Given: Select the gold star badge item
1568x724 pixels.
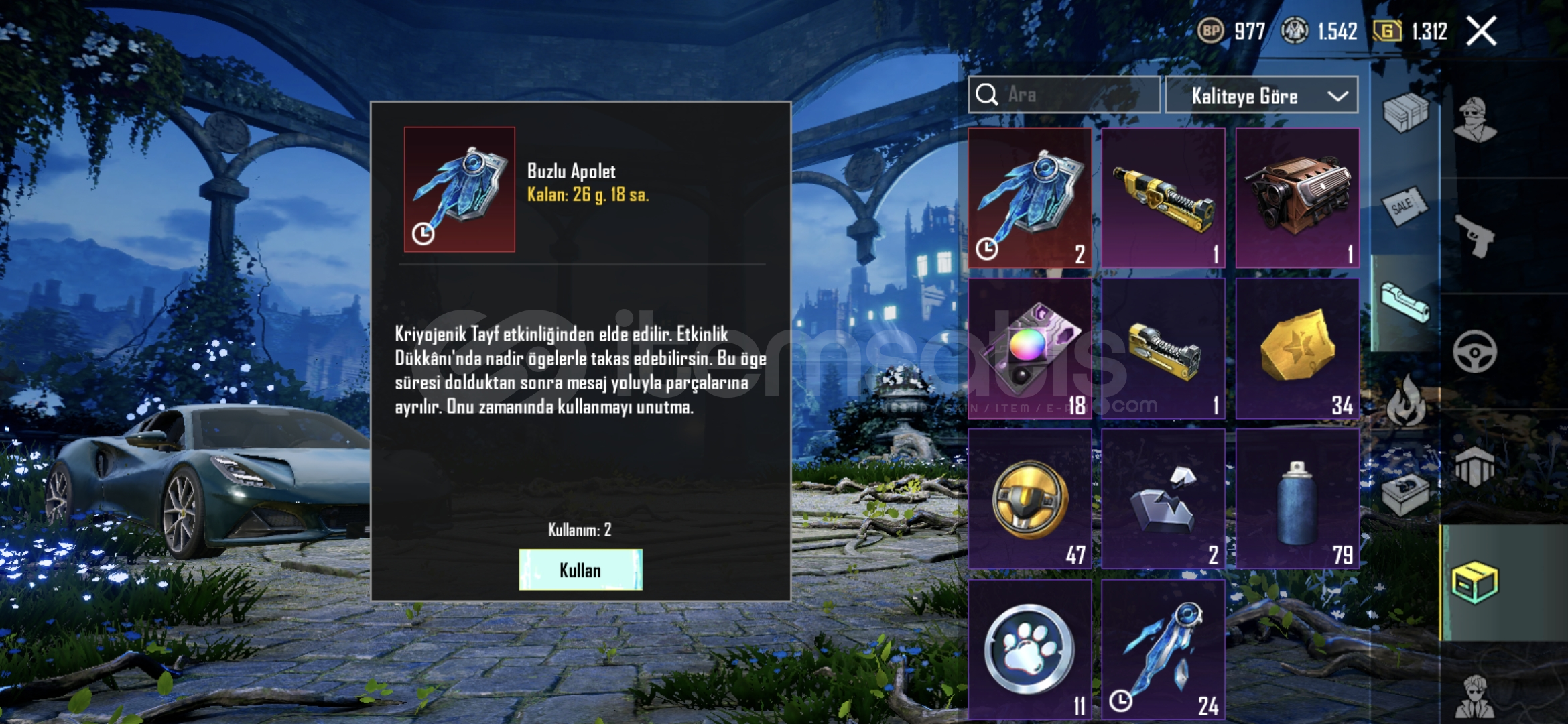Looking at the screenshot, I should 1297,349.
